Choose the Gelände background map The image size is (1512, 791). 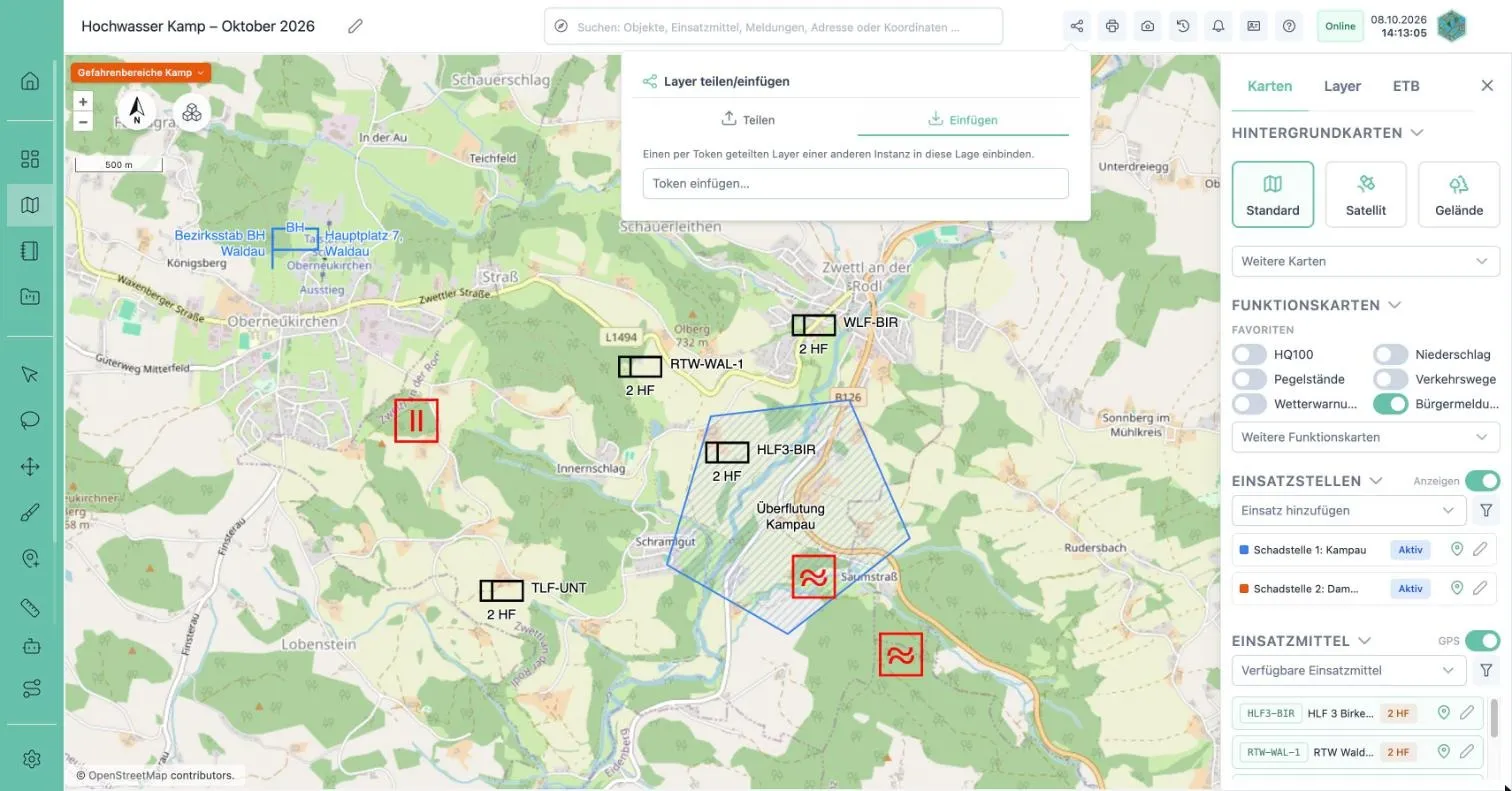tap(1459, 194)
